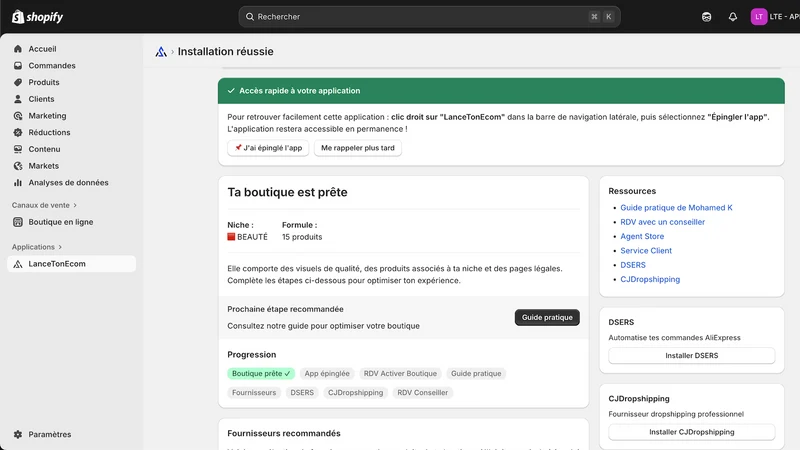Open the Agent Store link
The image size is (800, 450).
pyautogui.click(x=642, y=236)
